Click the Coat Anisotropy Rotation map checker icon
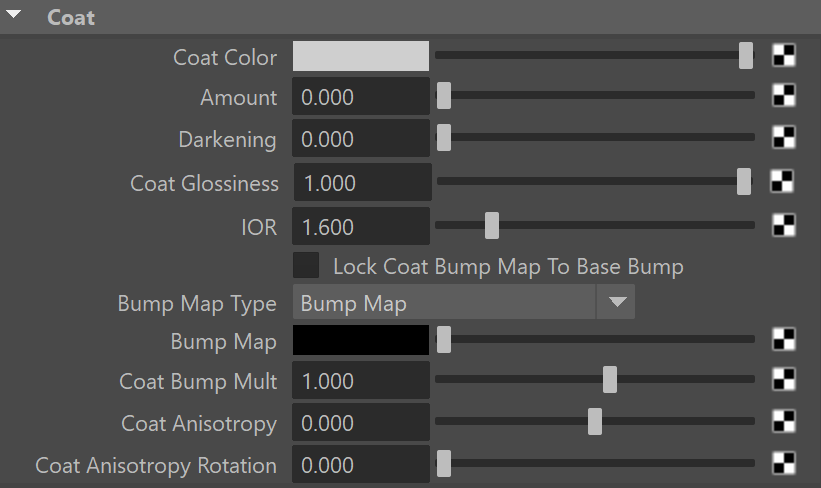 coord(784,464)
